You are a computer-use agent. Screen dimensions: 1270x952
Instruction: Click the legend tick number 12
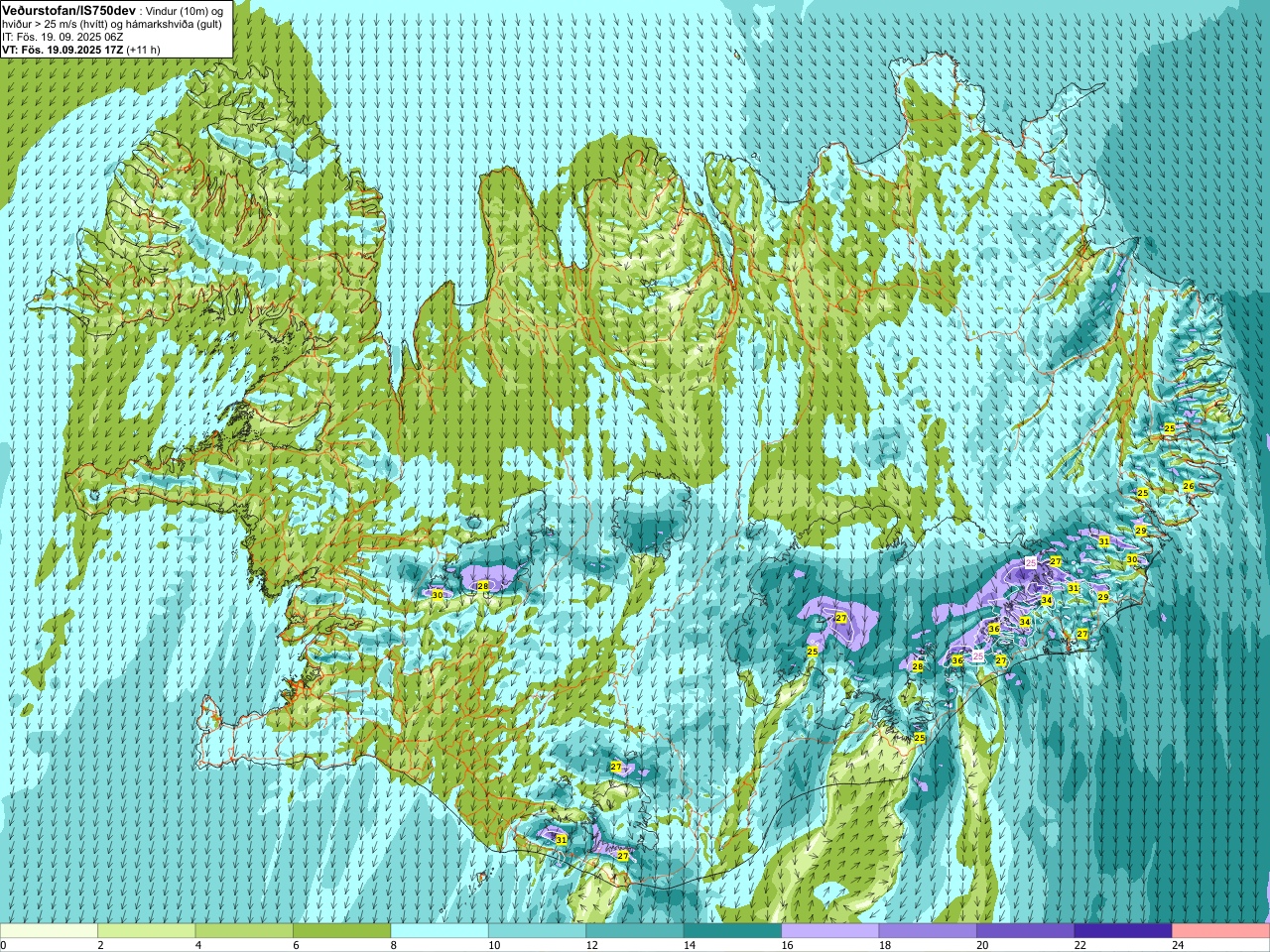[590, 945]
